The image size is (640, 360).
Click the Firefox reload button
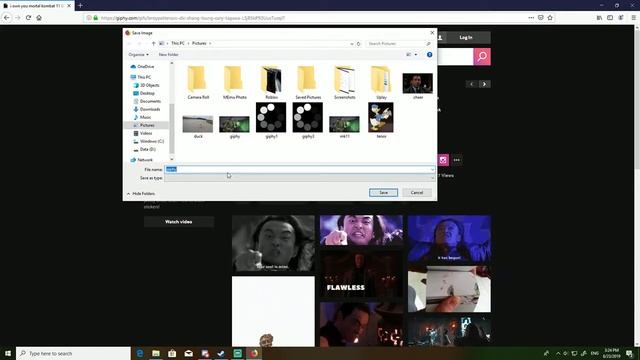click(x=28, y=18)
